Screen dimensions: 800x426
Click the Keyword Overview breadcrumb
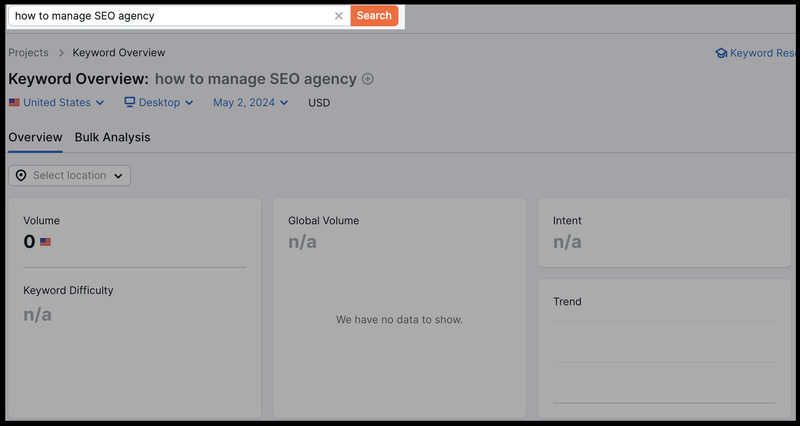tap(119, 53)
